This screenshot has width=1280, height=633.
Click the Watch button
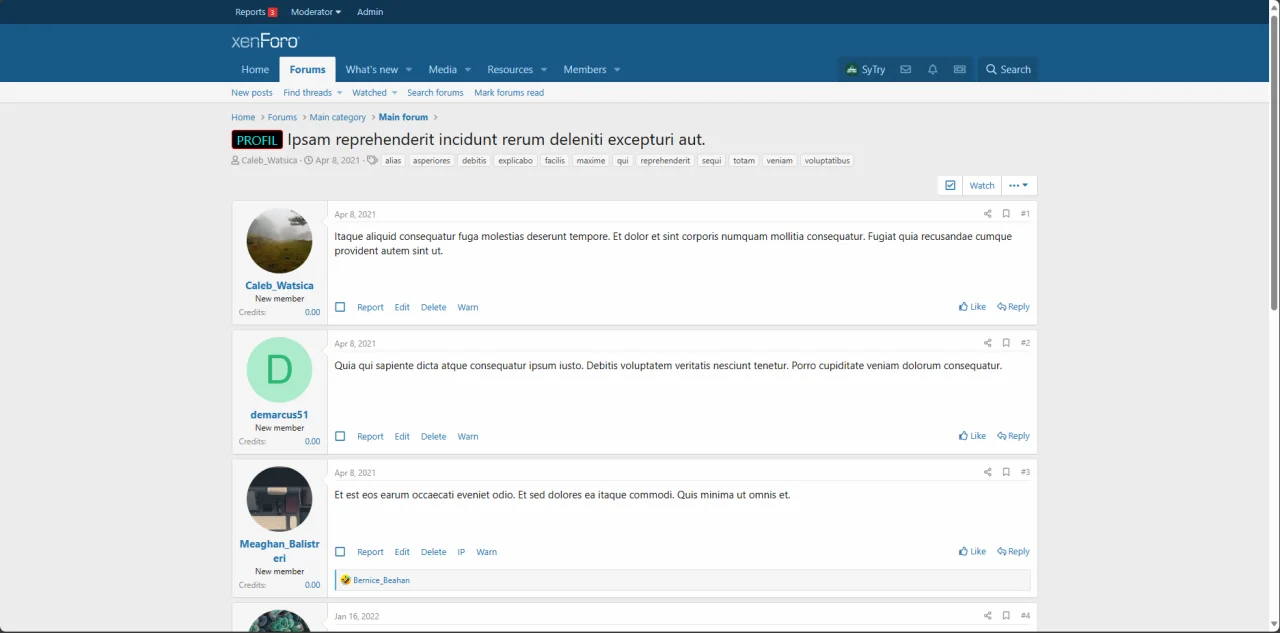982,185
